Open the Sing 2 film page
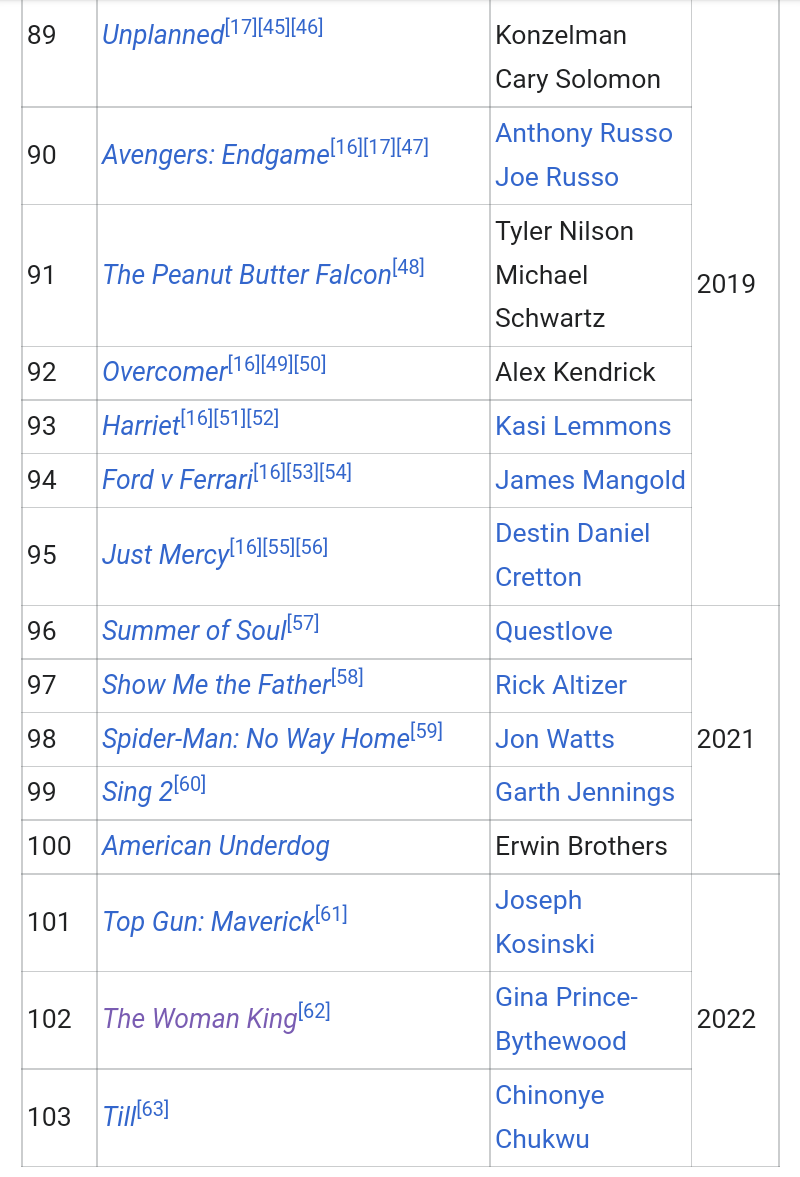Screen dimensions: 800x1177 [137, 794]
